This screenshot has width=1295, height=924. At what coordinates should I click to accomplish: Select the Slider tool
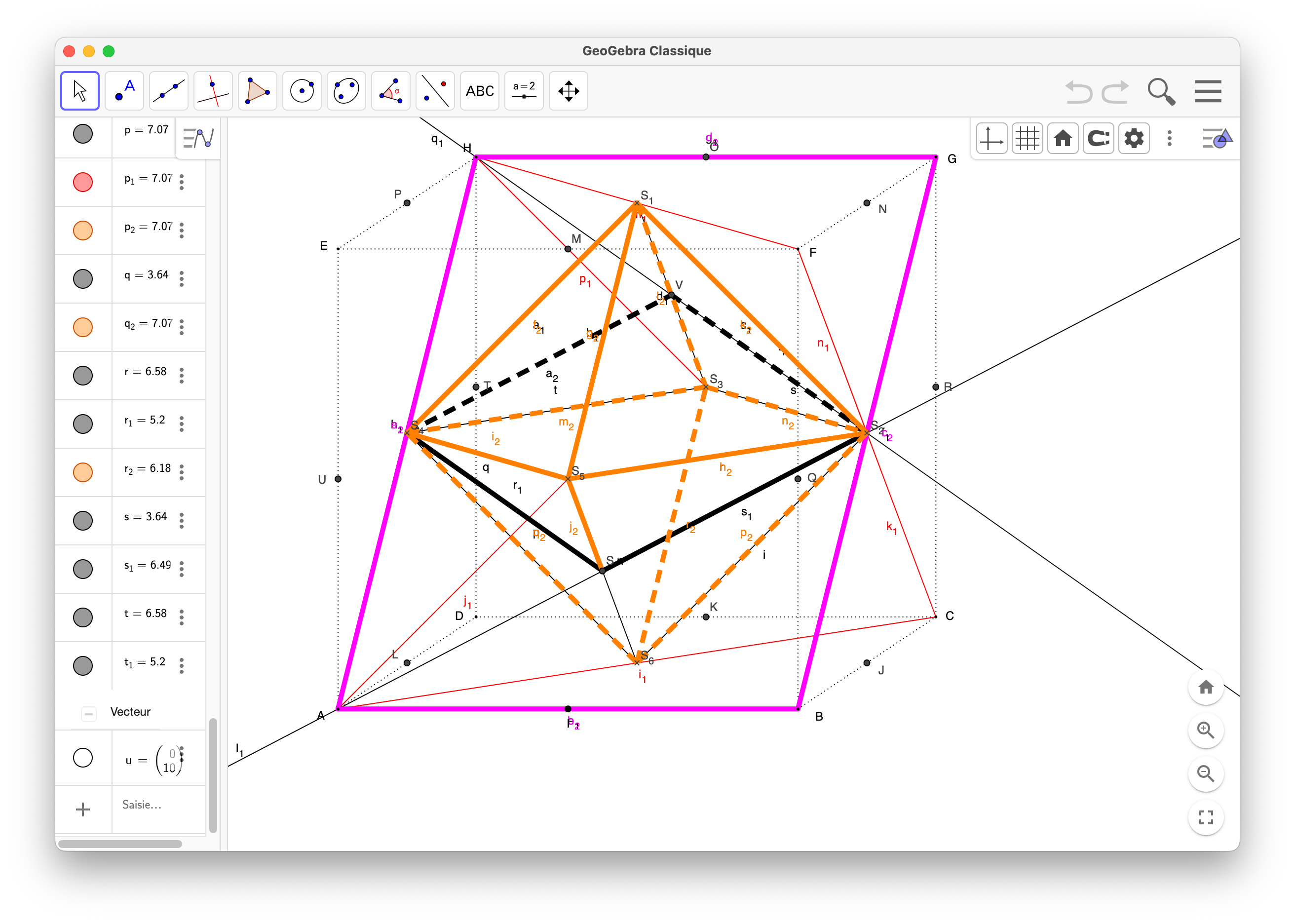pyautogui.click(x=524, y=91)
